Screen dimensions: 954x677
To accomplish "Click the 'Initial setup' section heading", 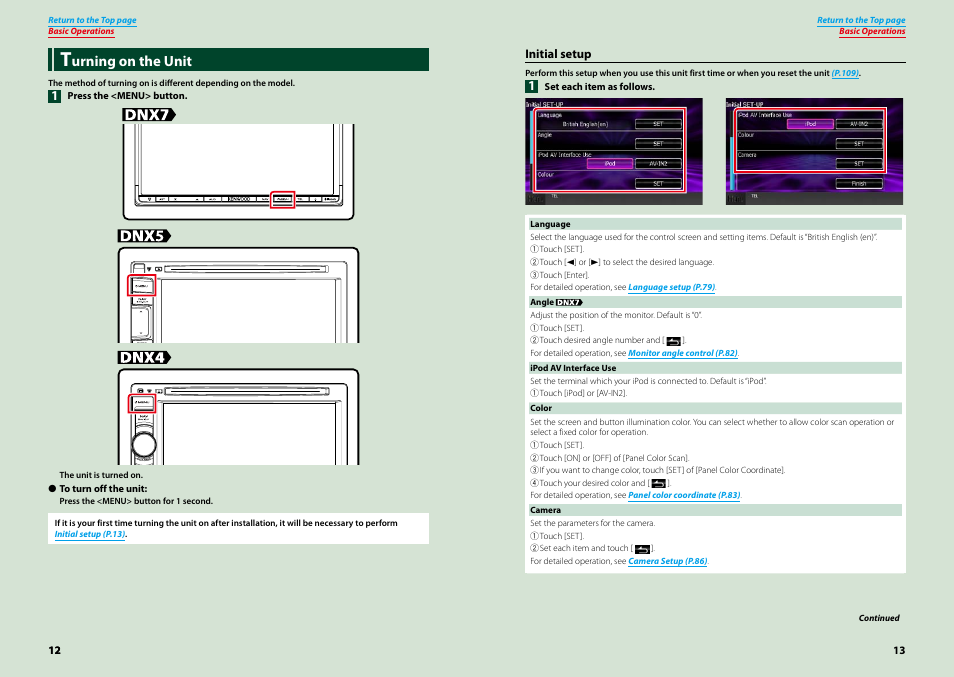I will point(558,54).
